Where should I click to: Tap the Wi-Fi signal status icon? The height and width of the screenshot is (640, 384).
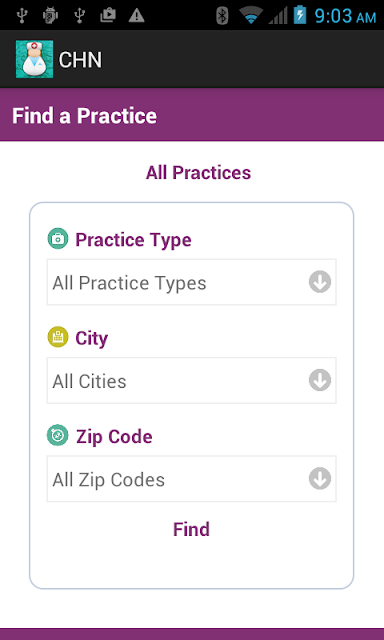[x=251, y=16]
